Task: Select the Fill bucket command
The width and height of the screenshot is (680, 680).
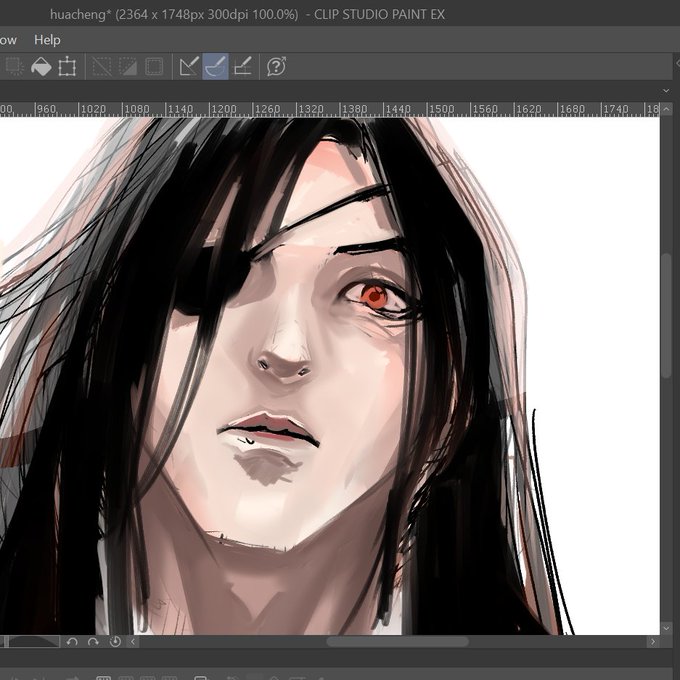Action: click(41, 67)
